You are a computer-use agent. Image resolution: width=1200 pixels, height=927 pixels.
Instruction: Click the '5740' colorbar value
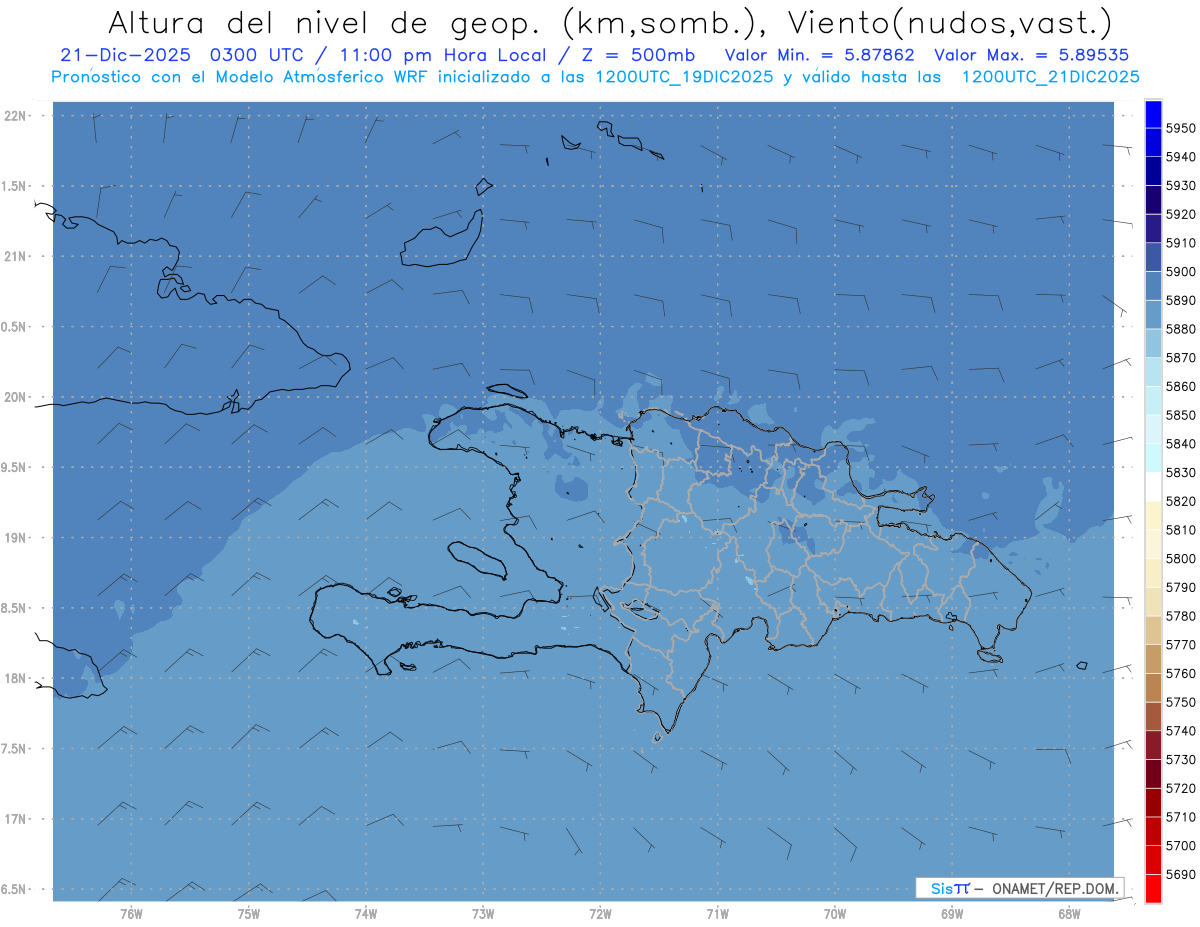coord(1180,731)
